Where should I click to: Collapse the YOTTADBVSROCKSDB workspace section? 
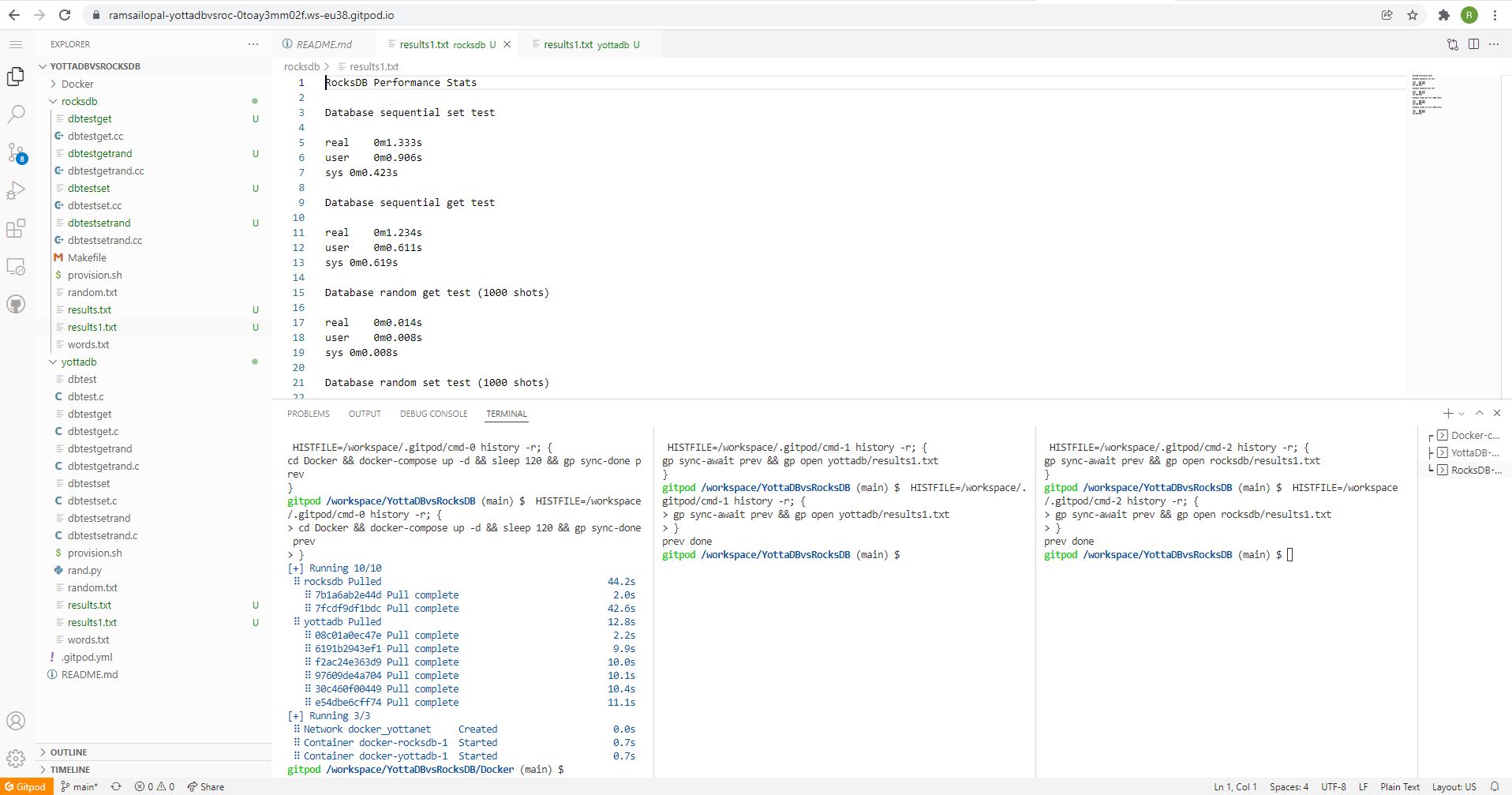[x=95, y=66]
